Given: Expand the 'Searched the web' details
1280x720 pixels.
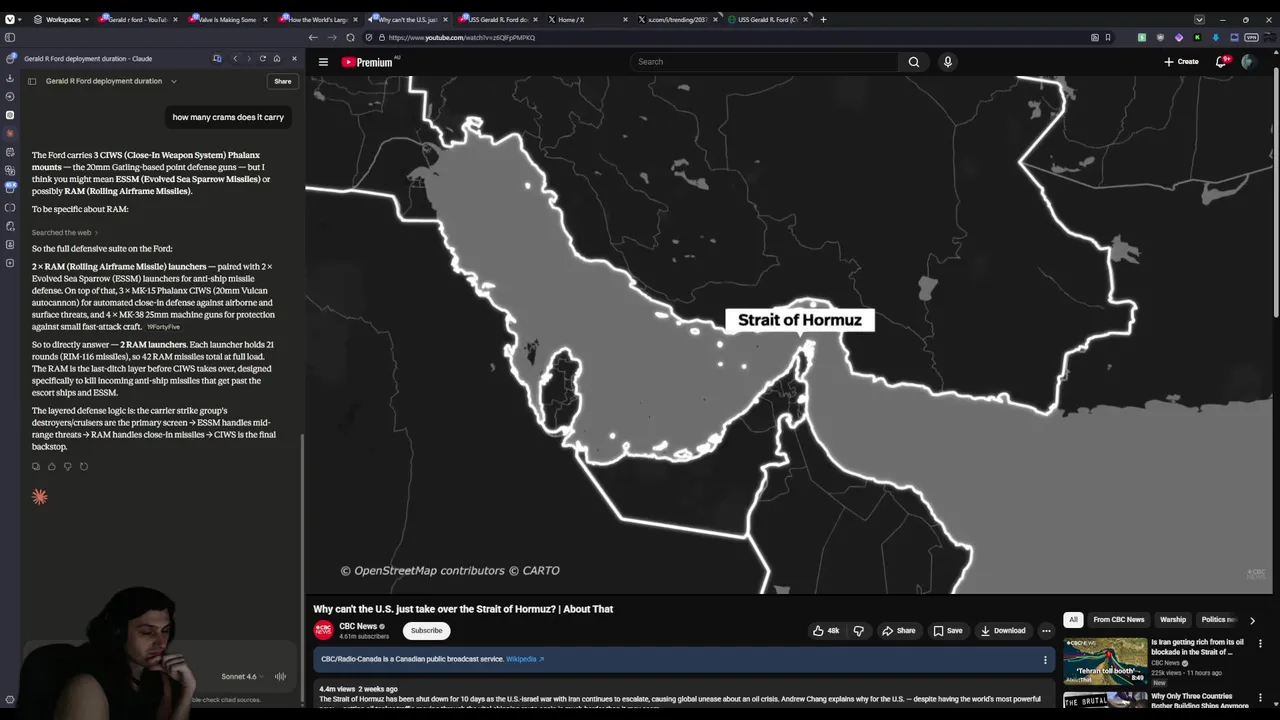Looking at the screenshot, I should click(x=65, y=232).
